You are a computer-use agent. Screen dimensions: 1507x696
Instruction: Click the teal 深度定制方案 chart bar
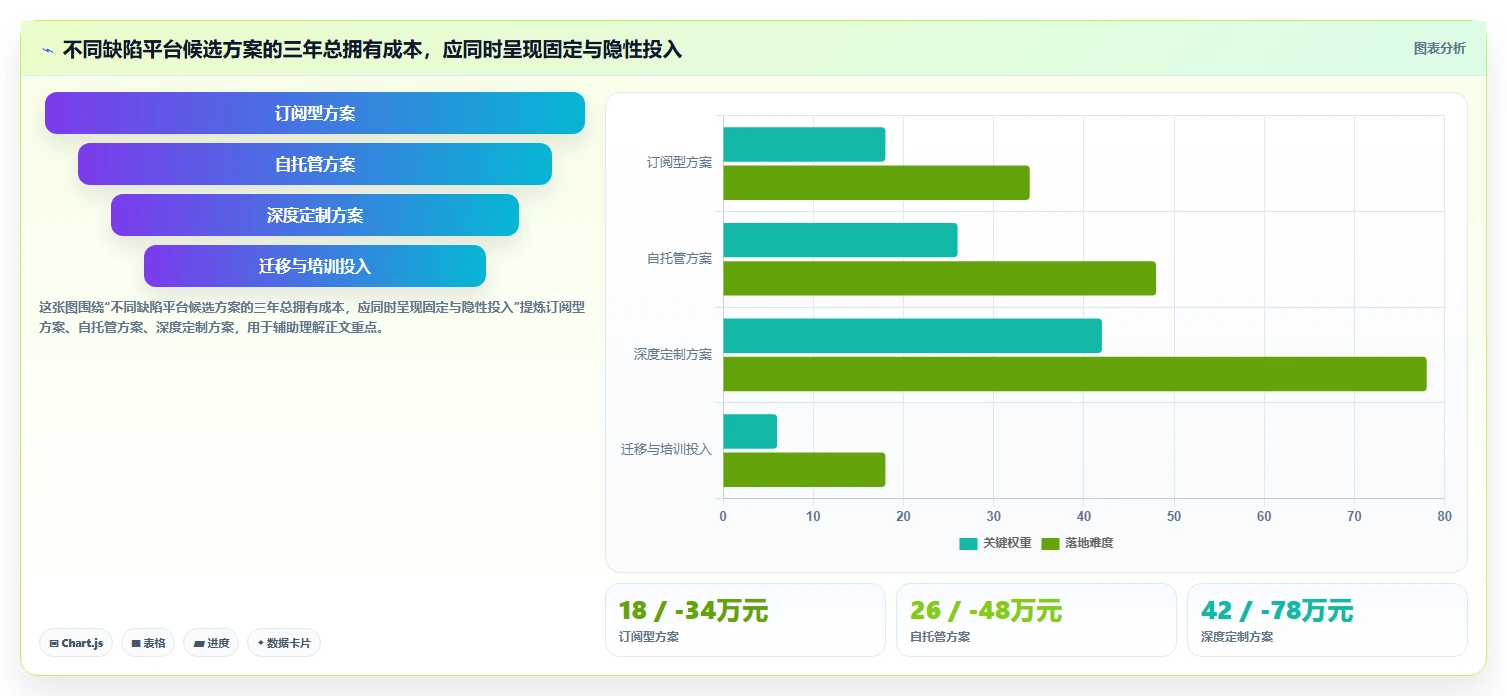click(912, 335)
